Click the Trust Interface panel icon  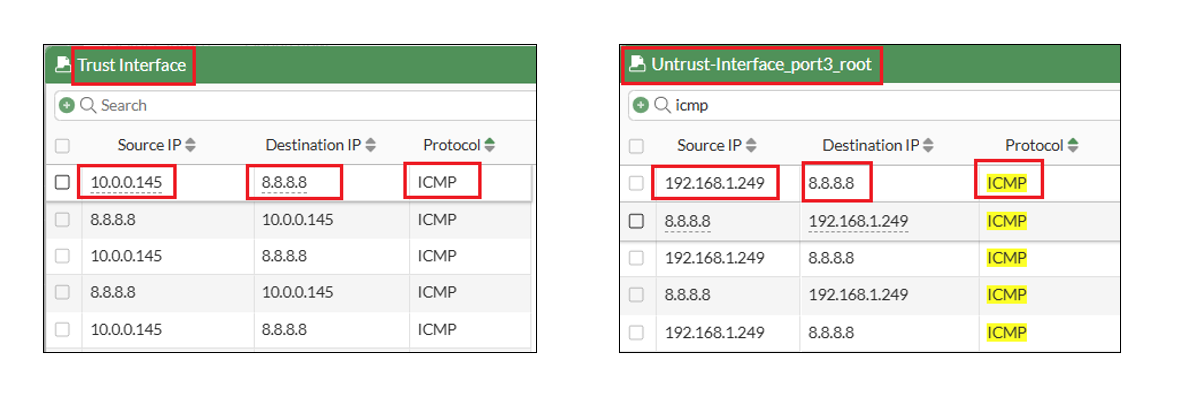[x=63, y=65]
